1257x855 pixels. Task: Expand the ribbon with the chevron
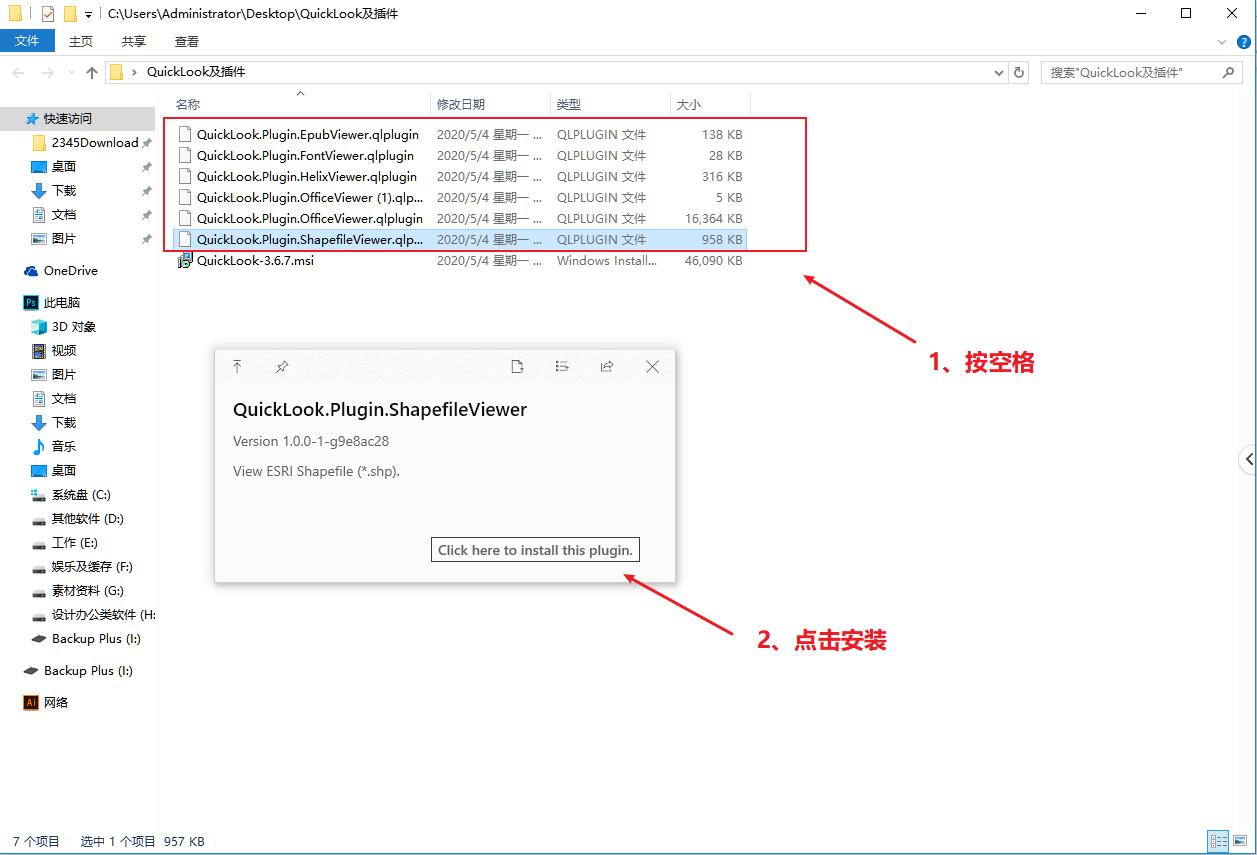[x=1221, y=42]
